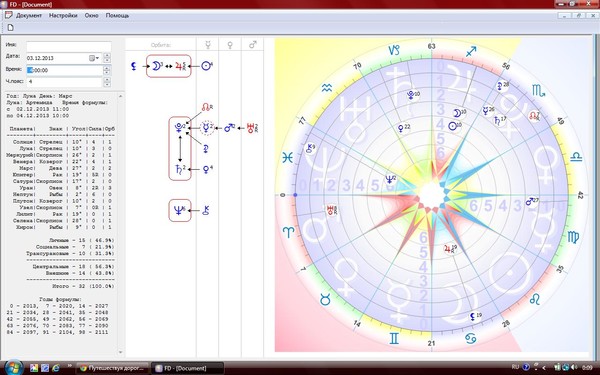Click the Sagittarius sign on chart wheel
The height and width of the screenshot is (375, 600).
(x=471, y=51)
